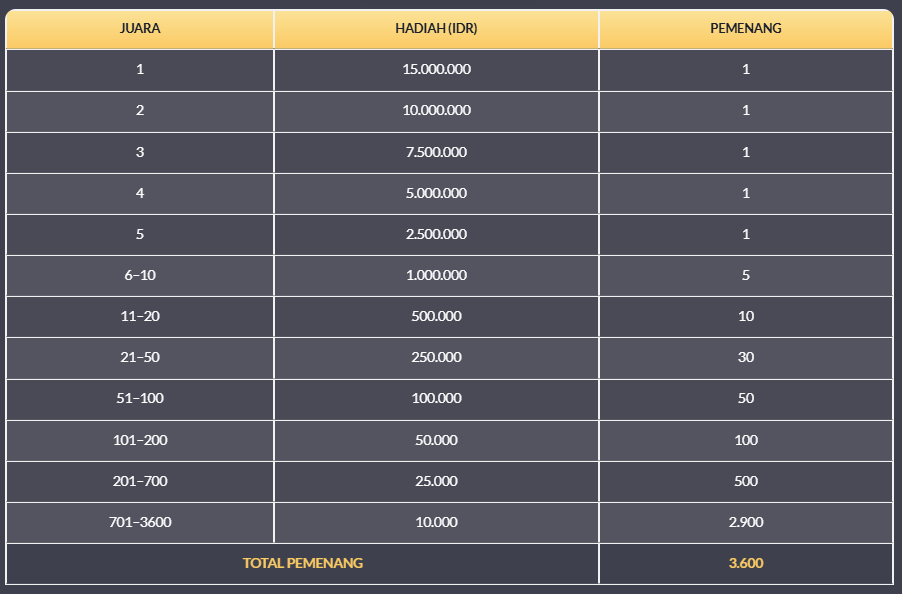Click the HADIAH (IDR) column header
This screenshot has width=902, height=594.
click(x=436, y=28)
